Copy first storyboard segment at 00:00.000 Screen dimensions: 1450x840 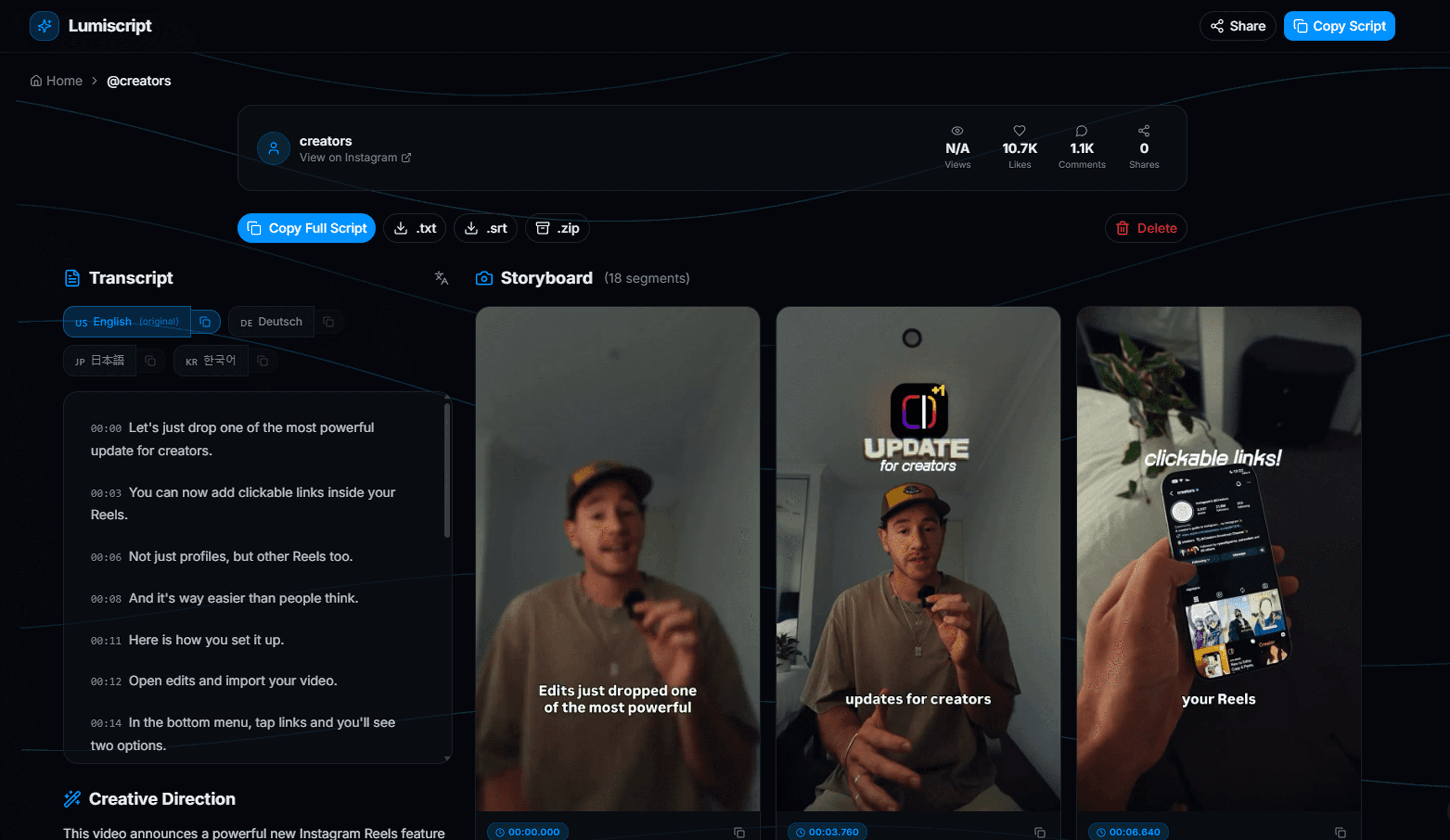[x=739, y=832]
